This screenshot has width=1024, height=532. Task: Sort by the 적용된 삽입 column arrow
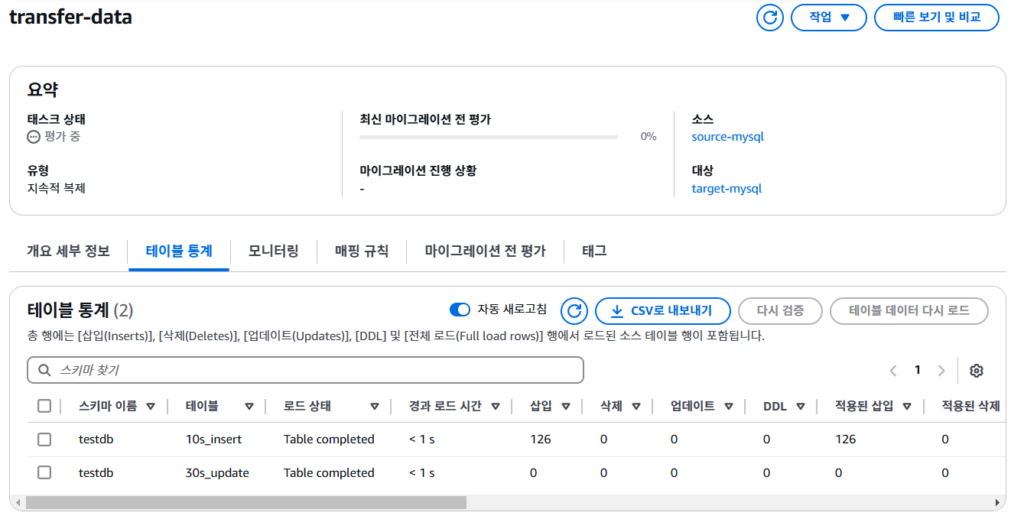(x=907, y=407)
